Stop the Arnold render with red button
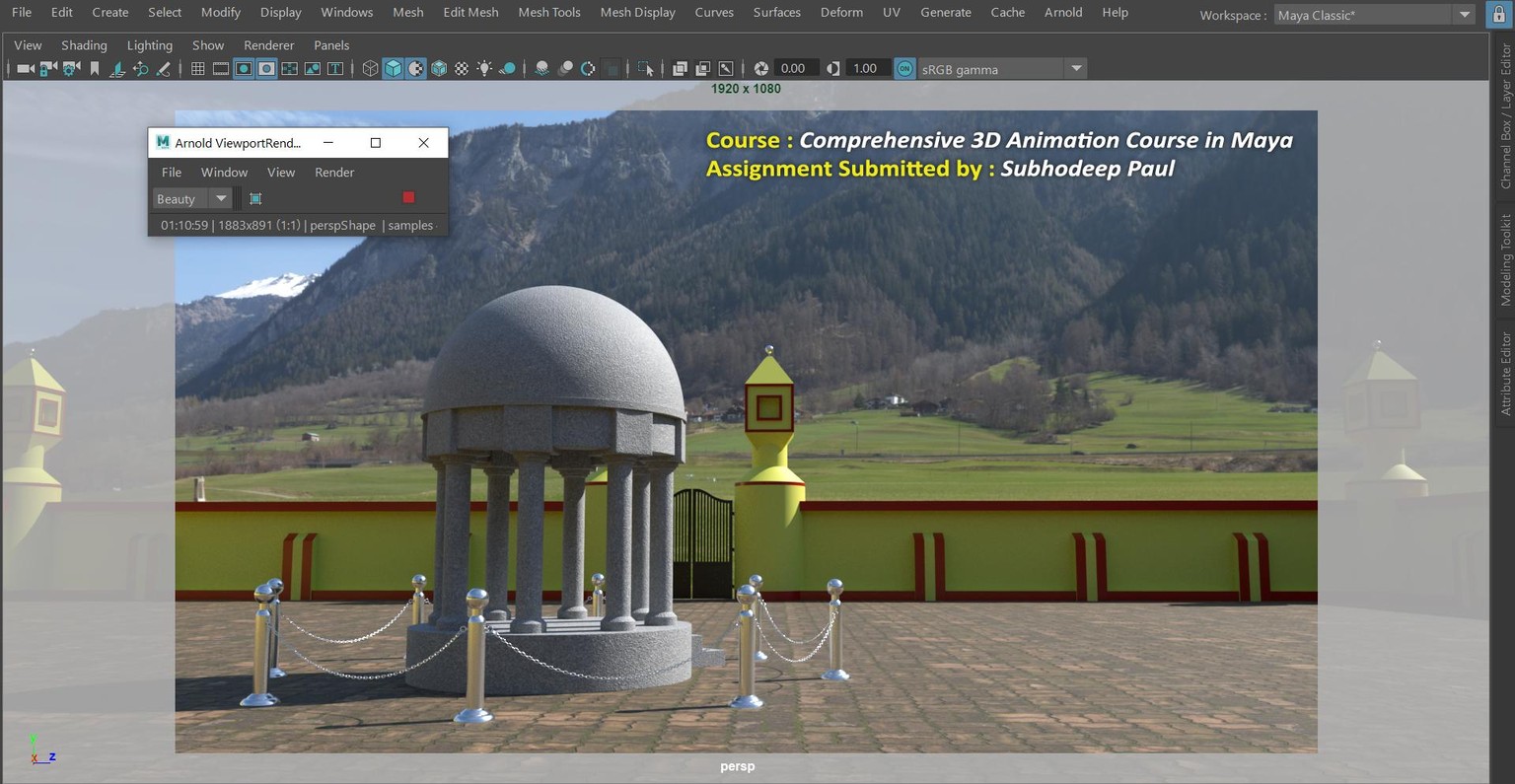 [x=408, y=197]
